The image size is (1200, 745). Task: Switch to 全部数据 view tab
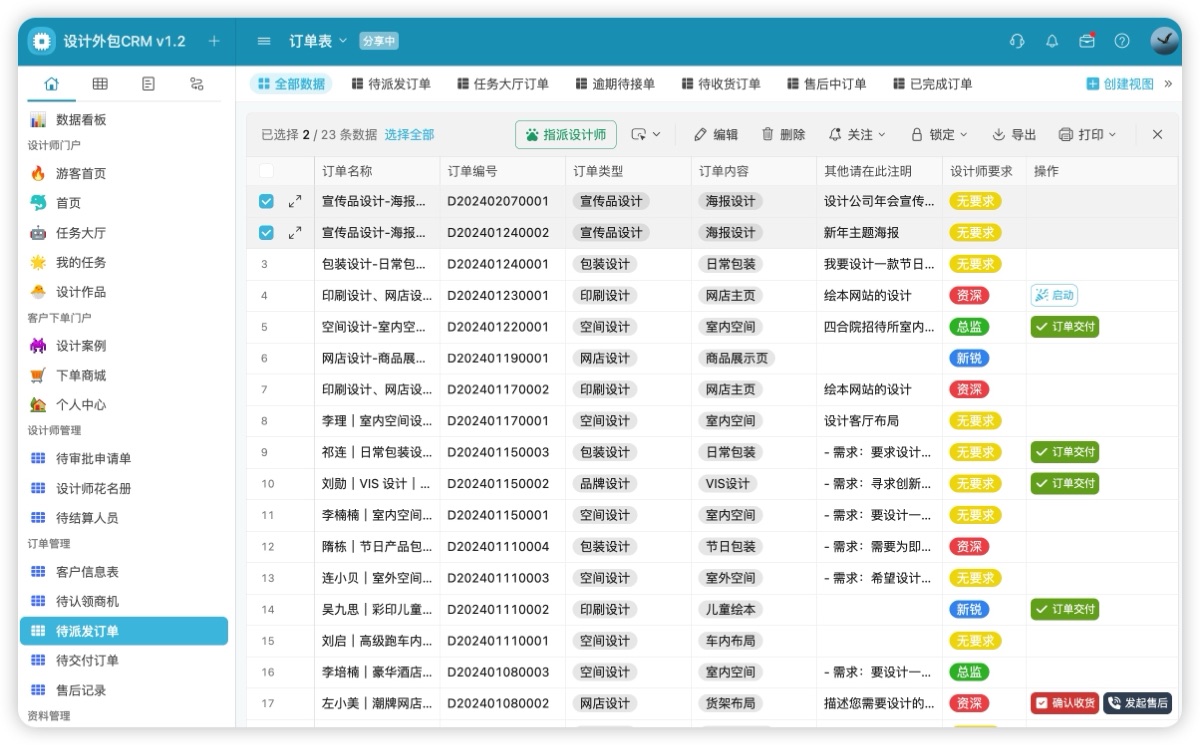pos(291,84)
